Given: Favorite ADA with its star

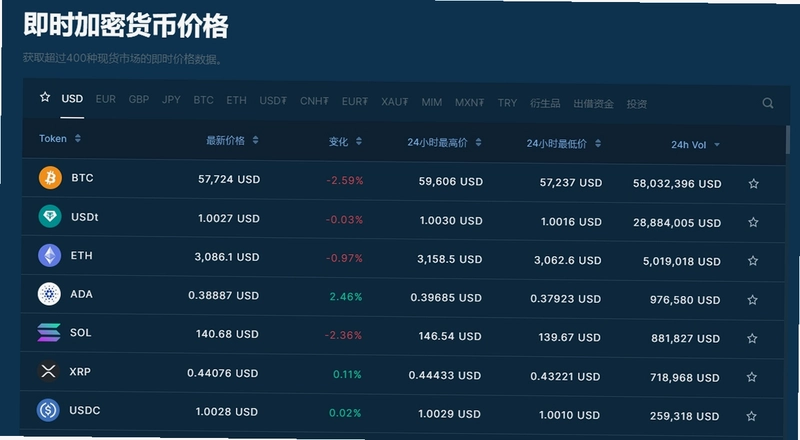Looking at the screenshot, I should [753, 300].
